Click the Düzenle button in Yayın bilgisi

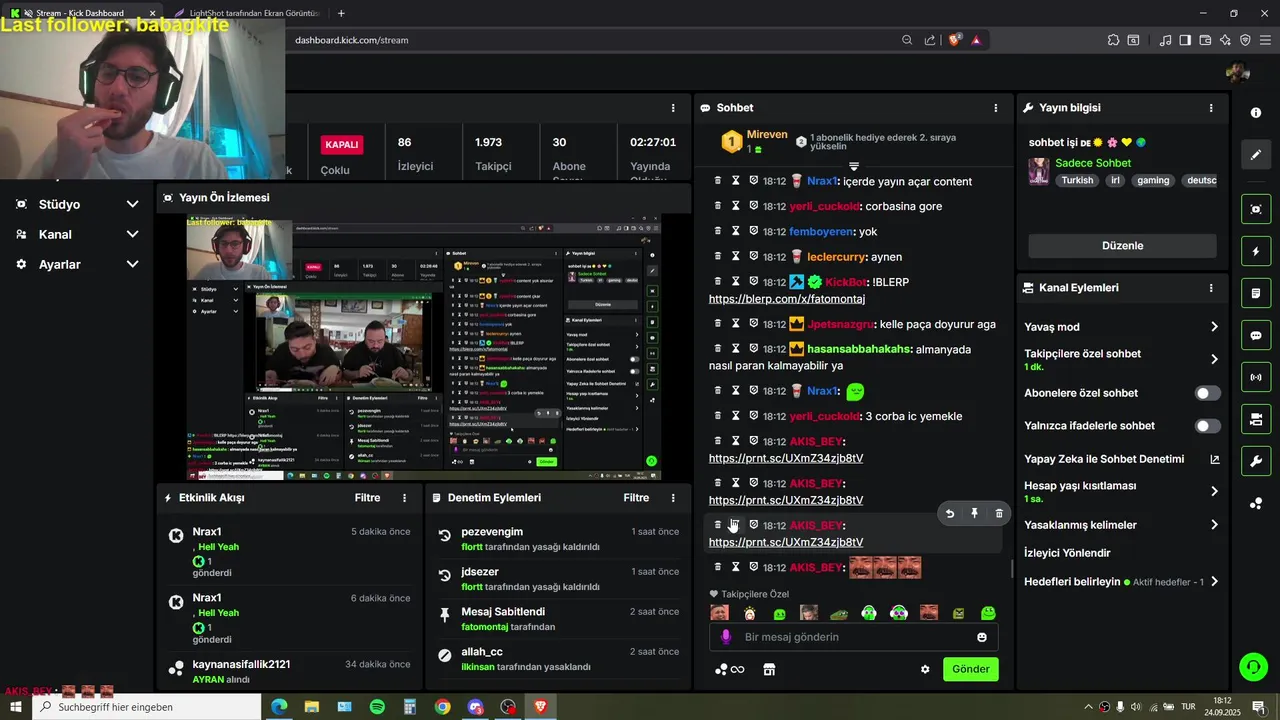click(1122, 246)
